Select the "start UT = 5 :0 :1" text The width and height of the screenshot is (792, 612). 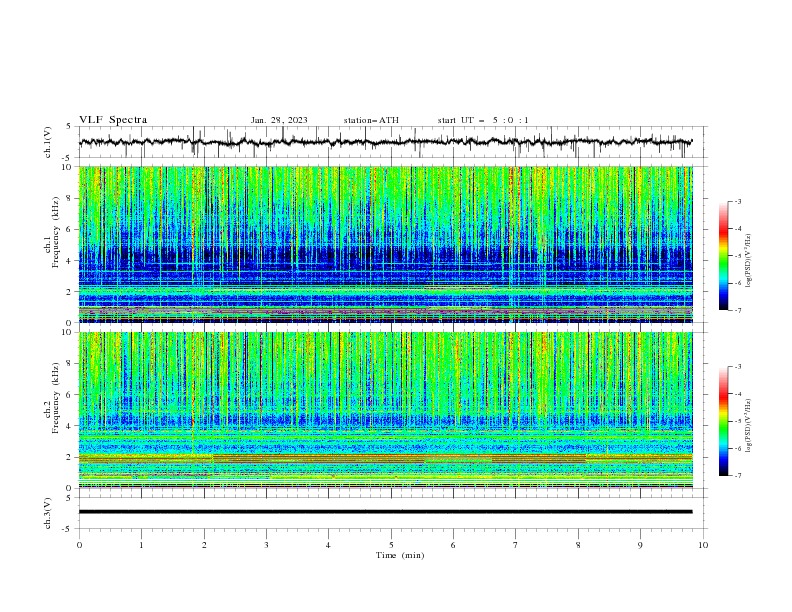(483, 120)
